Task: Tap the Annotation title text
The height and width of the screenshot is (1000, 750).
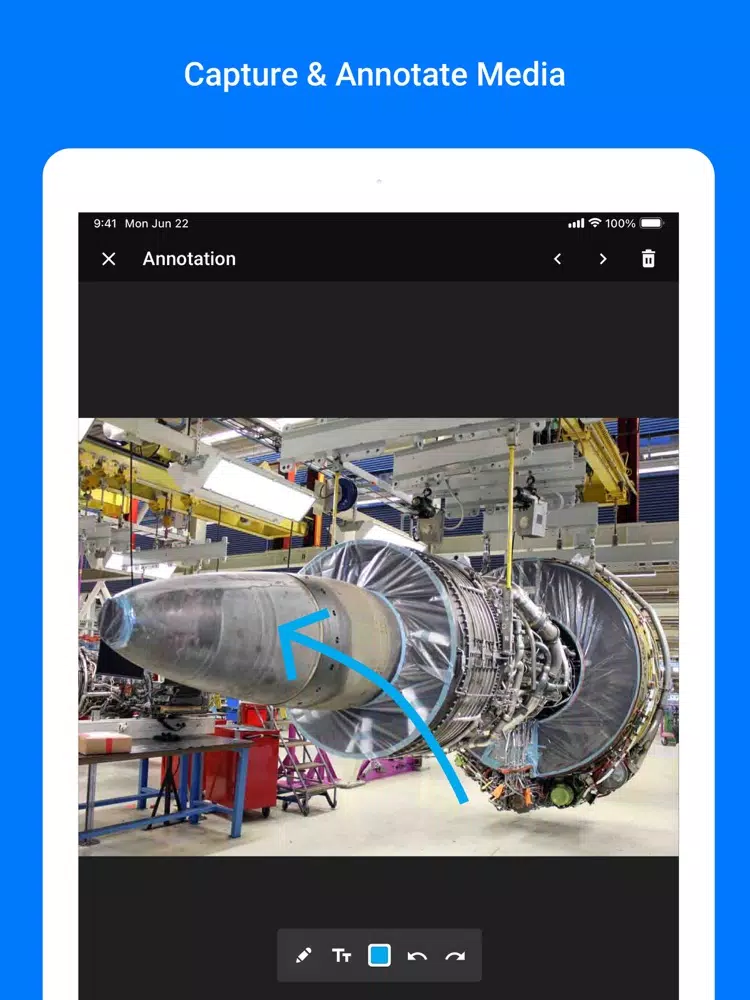Action: point(189,259)
